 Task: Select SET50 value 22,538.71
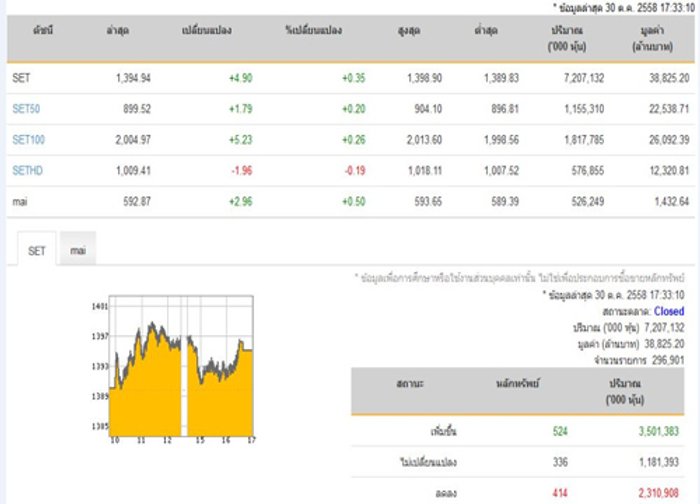[669, 108]
